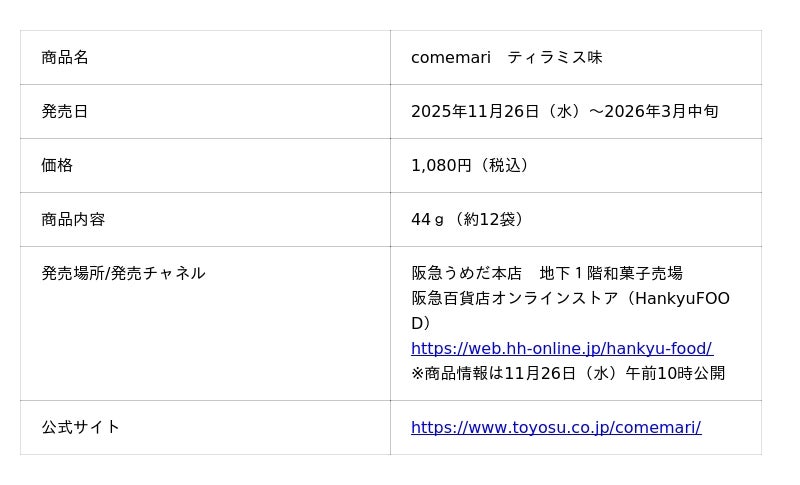Click the ティラミス味 text
The image size is (800, 485).
pos(554,57)
